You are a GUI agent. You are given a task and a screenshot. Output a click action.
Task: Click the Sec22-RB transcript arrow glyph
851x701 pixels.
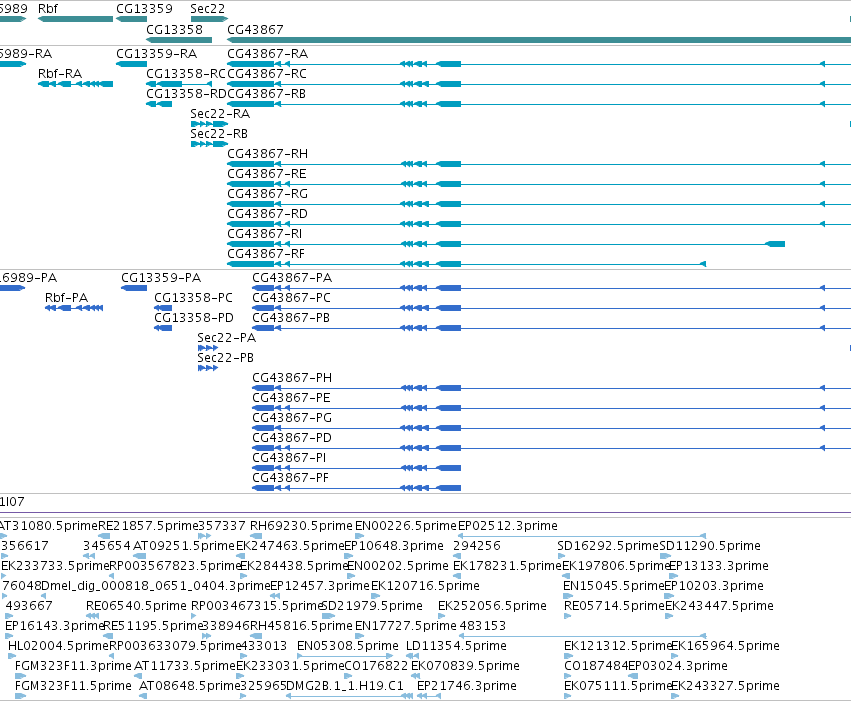(209, 144)
